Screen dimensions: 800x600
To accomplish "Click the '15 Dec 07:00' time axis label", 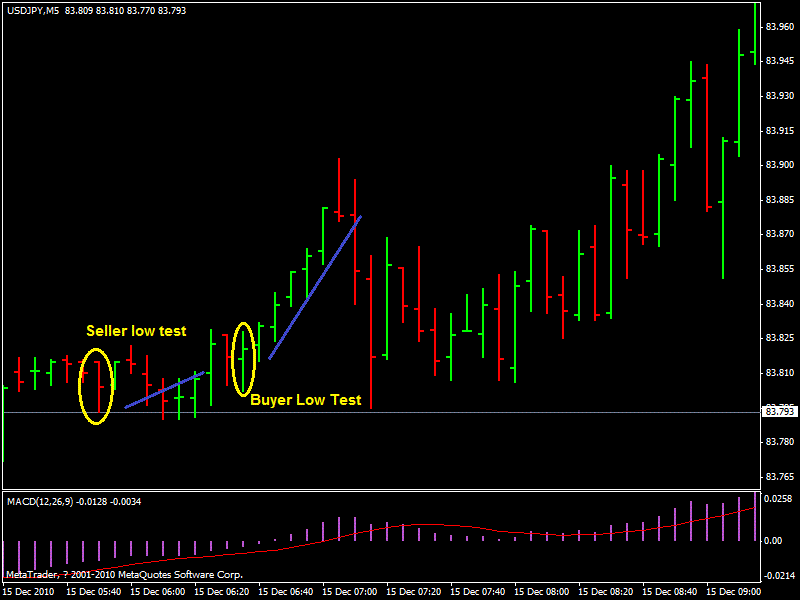I will (350, 592).
